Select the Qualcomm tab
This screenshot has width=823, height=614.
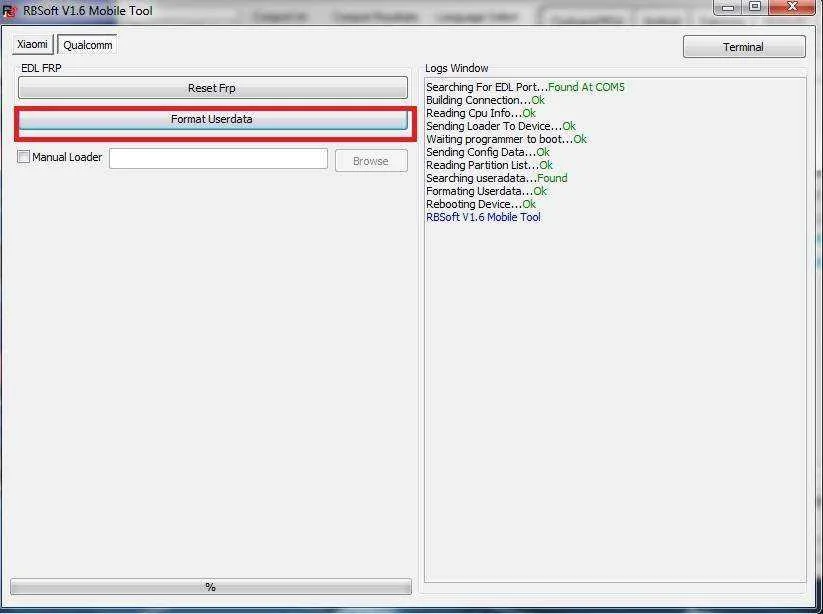(x=88, y=45)
